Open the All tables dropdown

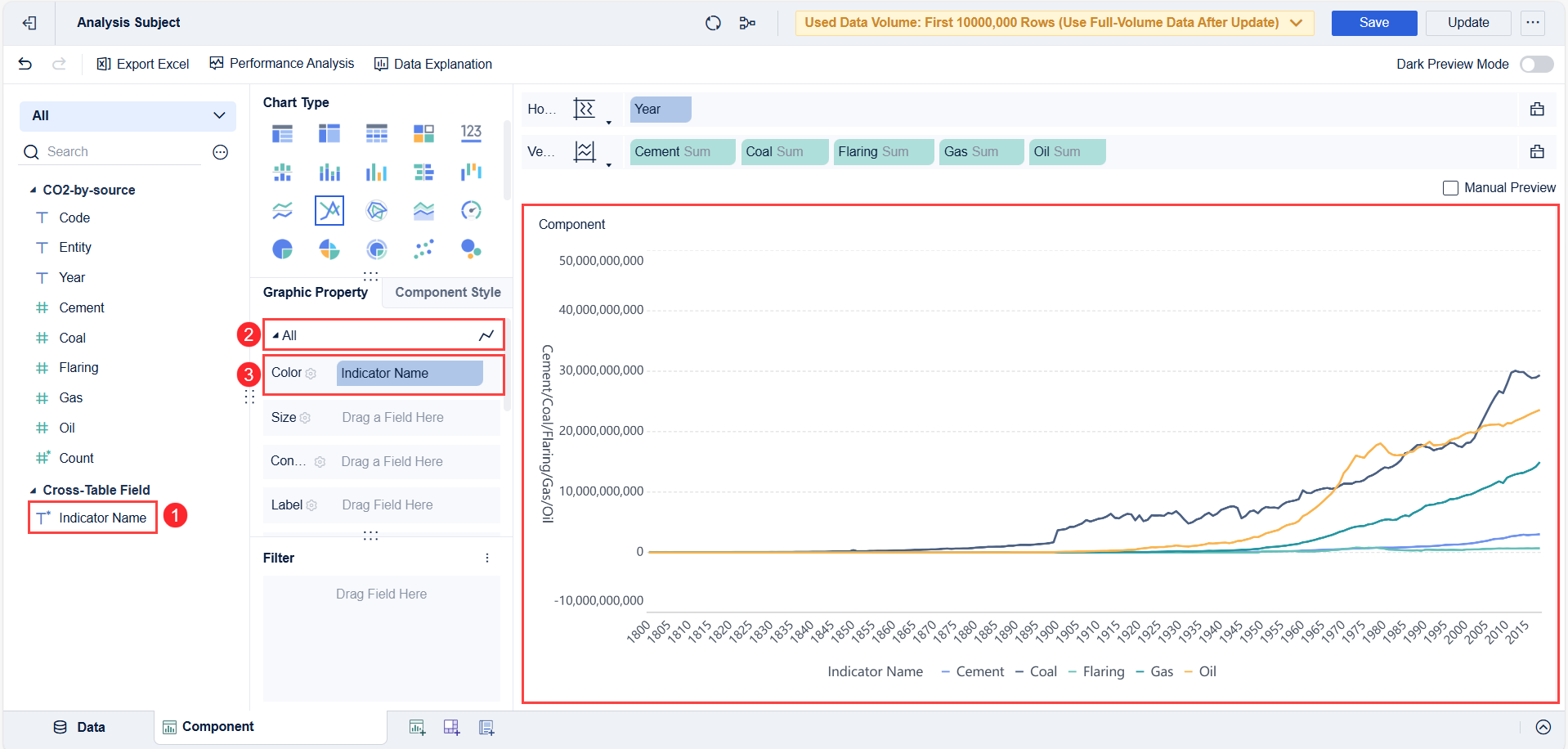coord(128,116)
